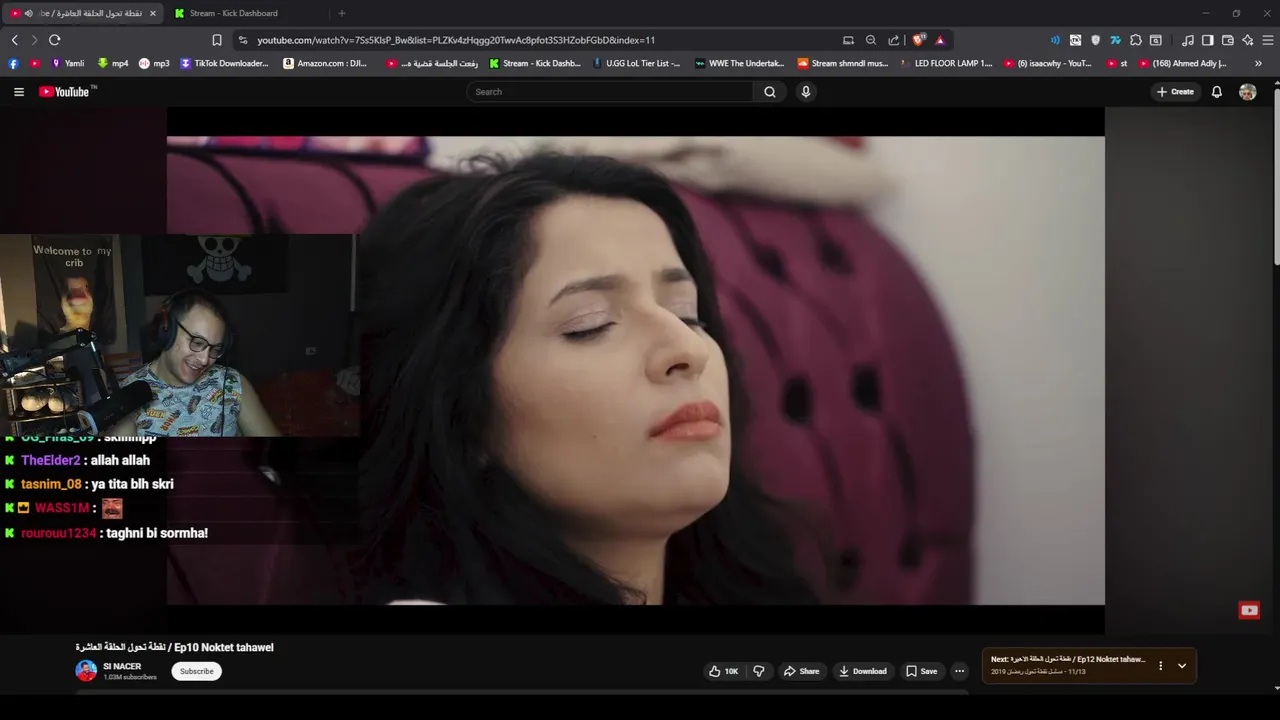1280x720 pixels.
Task: Subscribe to the SI NACER channel
Action: [x=197, y=671]
